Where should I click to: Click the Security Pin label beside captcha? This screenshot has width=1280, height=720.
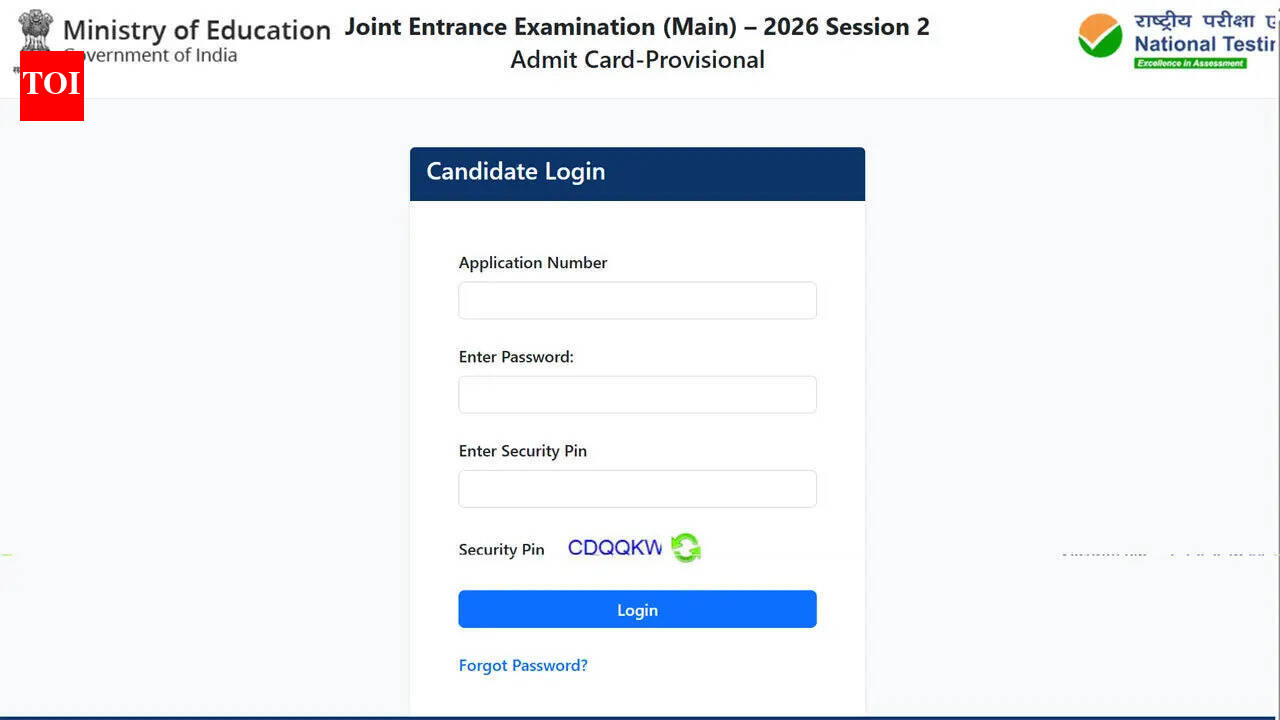(x=501, y=549)
